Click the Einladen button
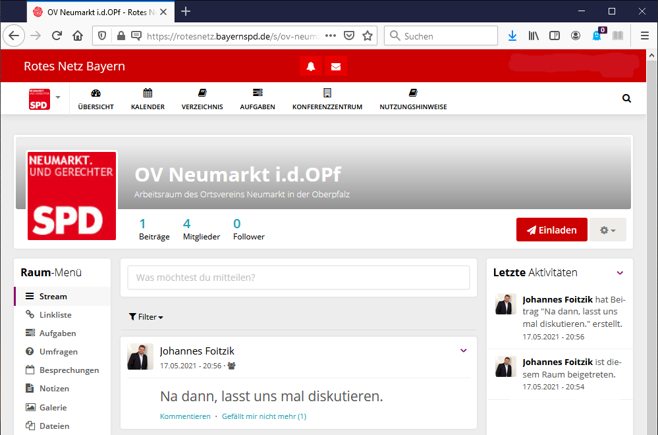658x435 pixels. (552, 230)
